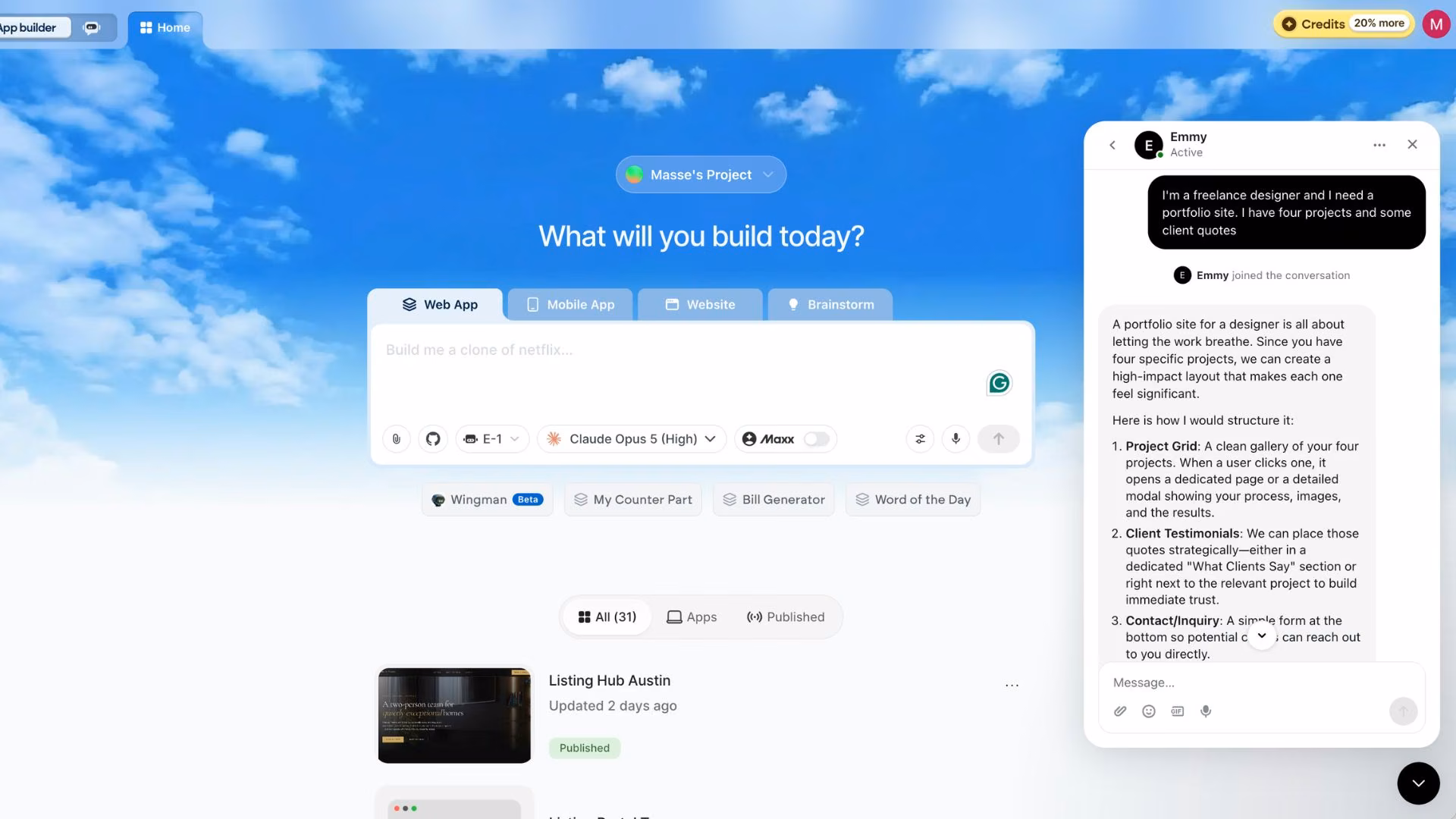This screenshot has height=819, width=1456.
Task: Click the Grammarly icon in prompt box
Action: (999, 383)
